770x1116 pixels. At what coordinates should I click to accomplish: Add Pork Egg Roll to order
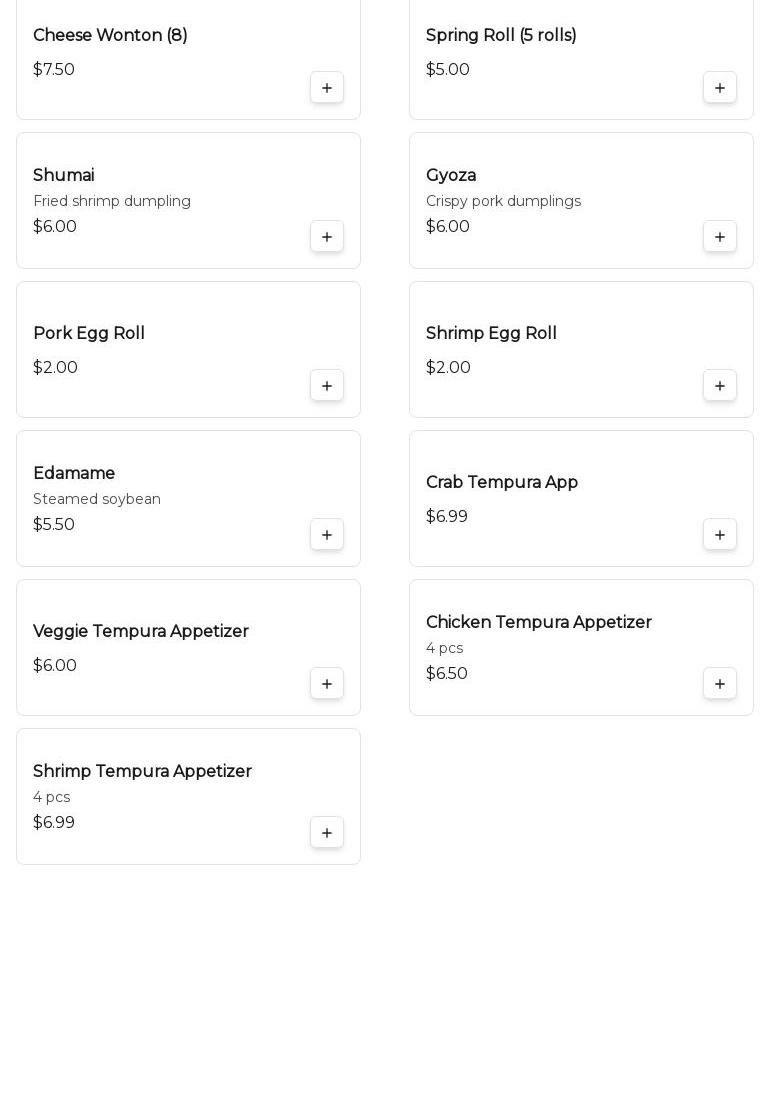pyautogui.click(x=327, y=386)
